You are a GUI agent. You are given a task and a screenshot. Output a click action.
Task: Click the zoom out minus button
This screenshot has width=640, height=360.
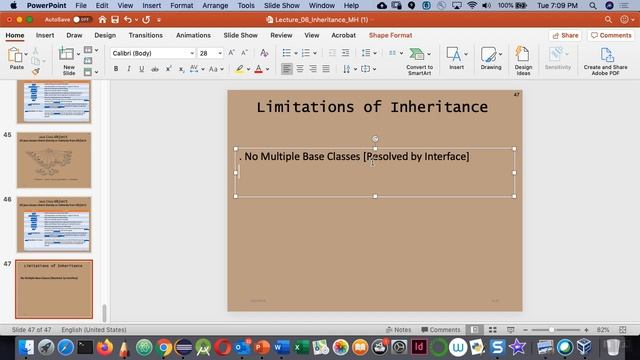click(x=526, y=330)
